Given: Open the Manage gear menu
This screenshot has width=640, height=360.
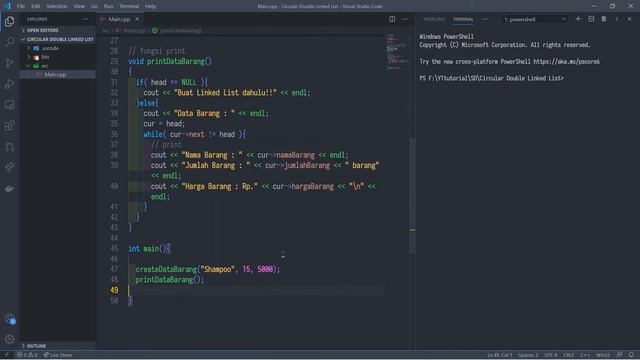Looking at the screenshot, I should (x=10, y=339).
